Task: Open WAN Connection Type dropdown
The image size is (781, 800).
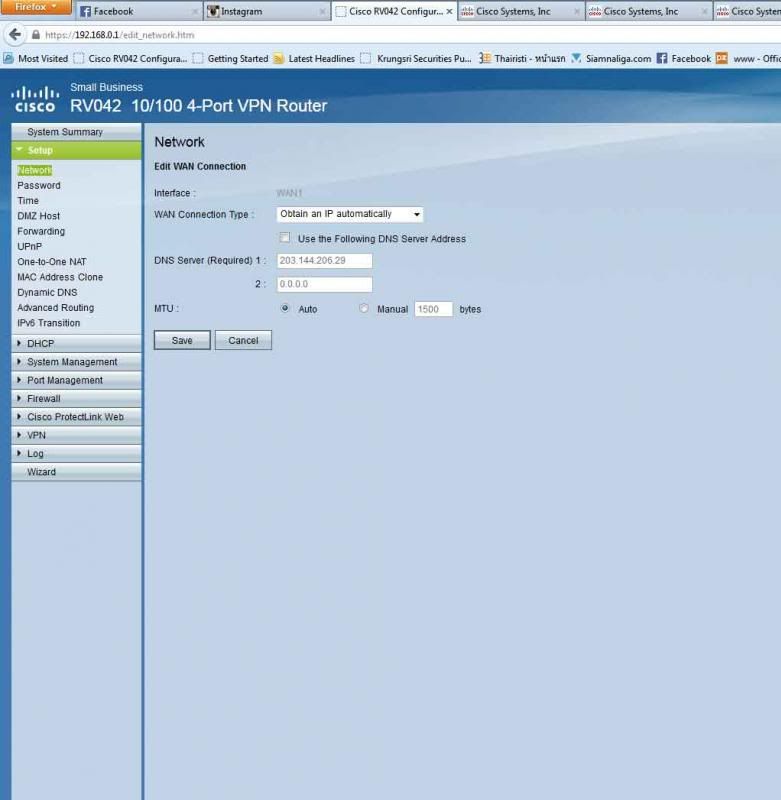Action: pos(349,214)
